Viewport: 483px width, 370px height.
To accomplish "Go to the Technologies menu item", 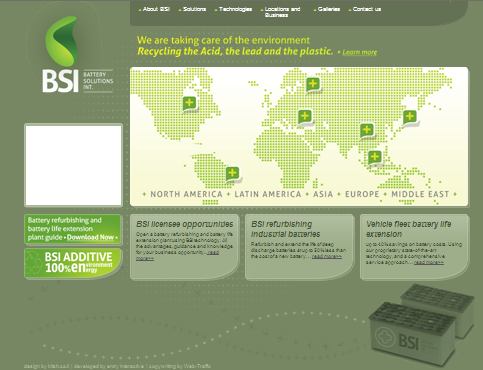I will pyautogui.click(x=235, y=9).
